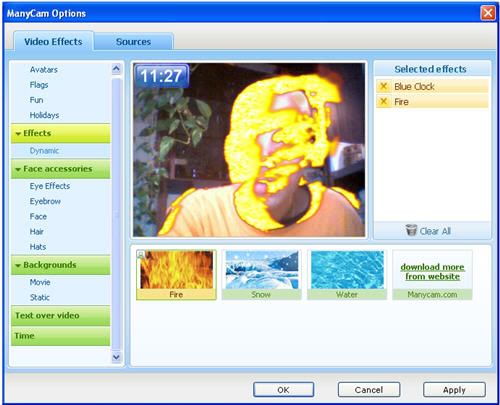Collapse the Effects category
The image size is (500, 405).
tap(18, 134)
